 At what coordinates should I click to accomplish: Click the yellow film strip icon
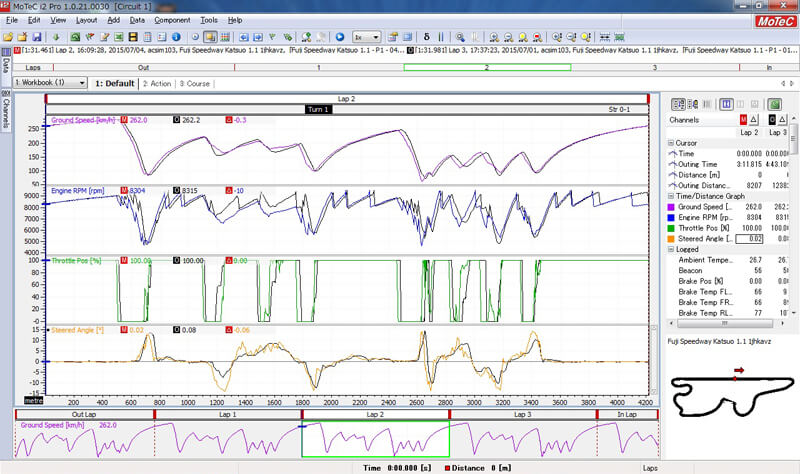(133, 37)
